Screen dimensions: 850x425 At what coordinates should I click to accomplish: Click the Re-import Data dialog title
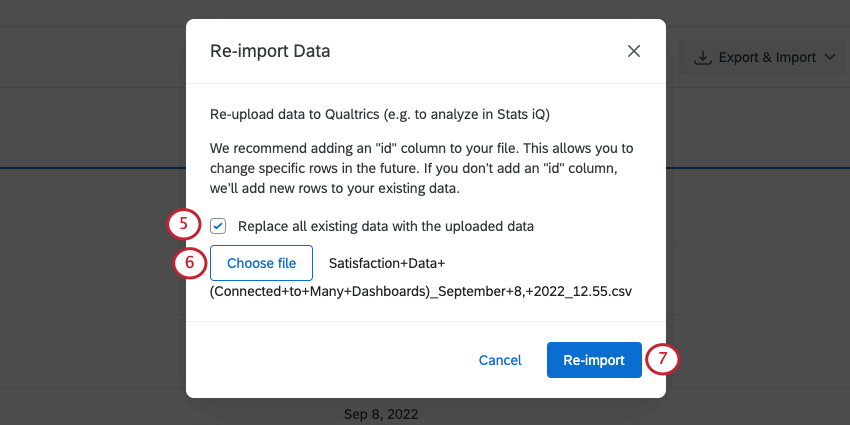[x=270, y=50]
